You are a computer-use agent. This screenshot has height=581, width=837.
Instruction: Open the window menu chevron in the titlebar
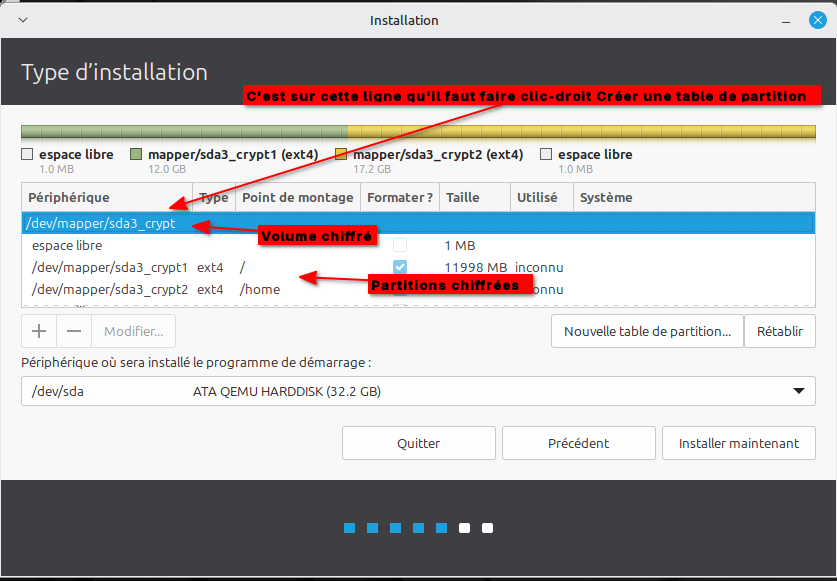pyautogui.click(x=22, y=19)
